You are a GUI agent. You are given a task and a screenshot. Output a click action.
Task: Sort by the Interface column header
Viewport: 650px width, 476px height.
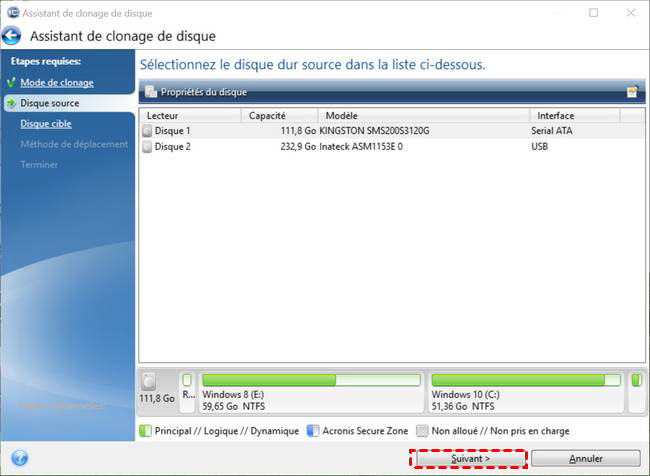(575, 116)
